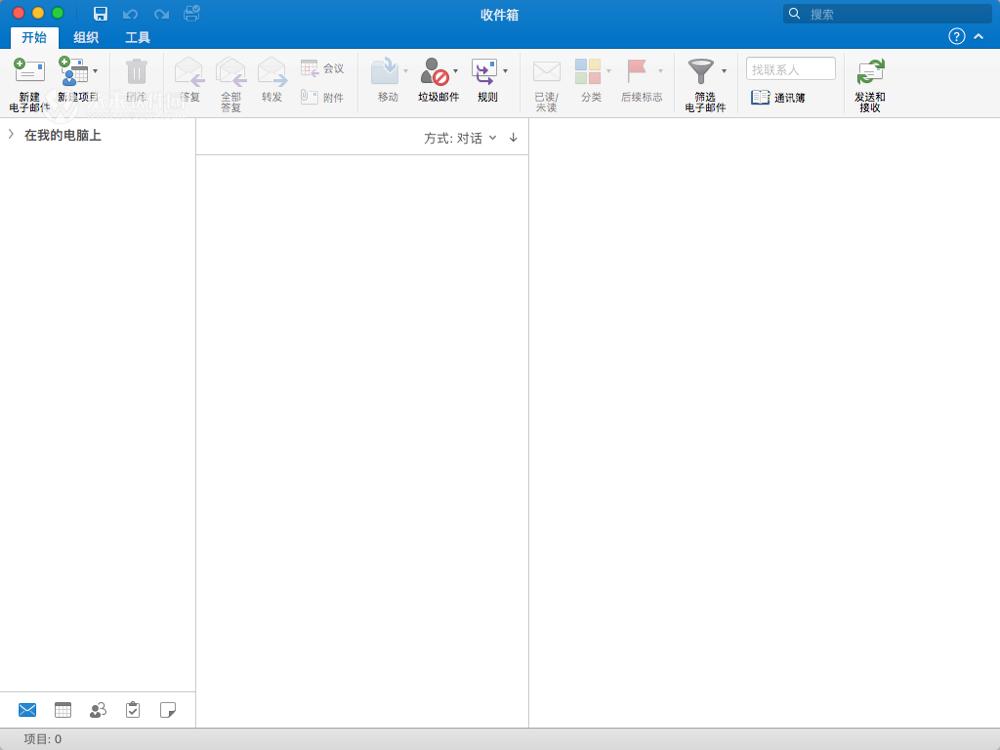Open the Tasks view icon
This screenshot has height=750, width=1000.
132,709
